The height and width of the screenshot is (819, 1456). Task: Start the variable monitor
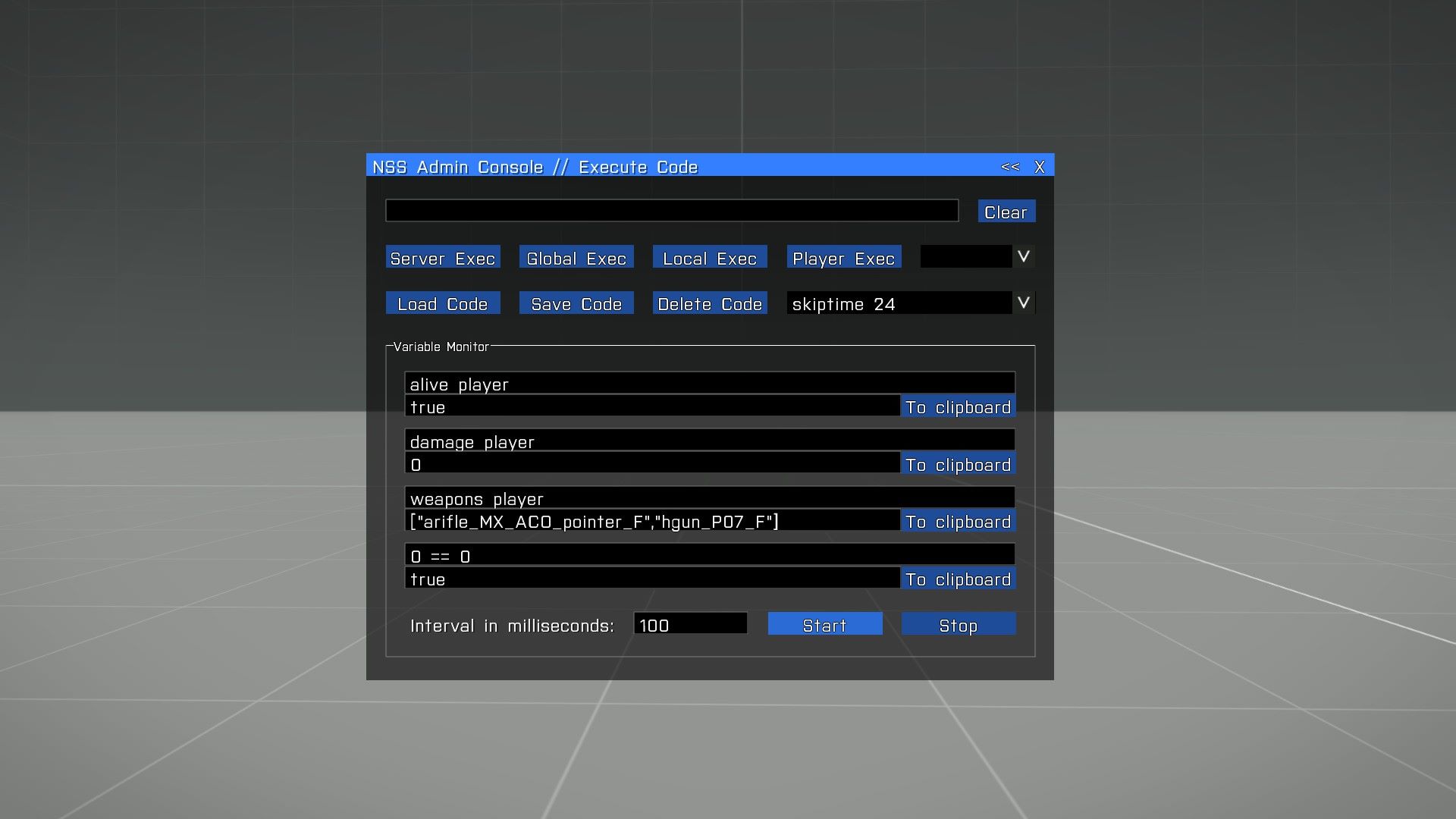click(824, 625)
